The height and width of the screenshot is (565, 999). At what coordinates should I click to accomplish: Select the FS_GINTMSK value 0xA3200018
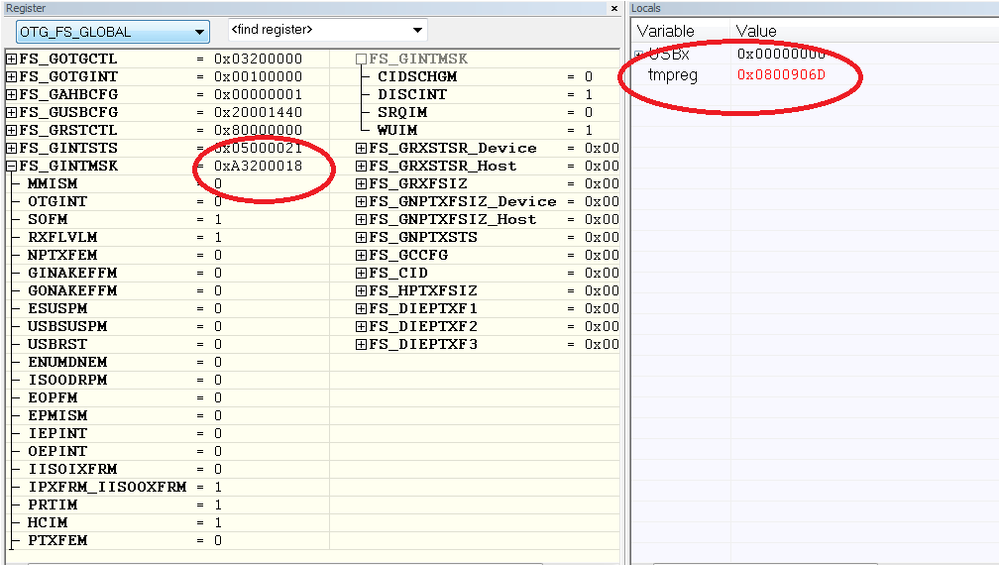pyautogui.click(x=258, y=166)
